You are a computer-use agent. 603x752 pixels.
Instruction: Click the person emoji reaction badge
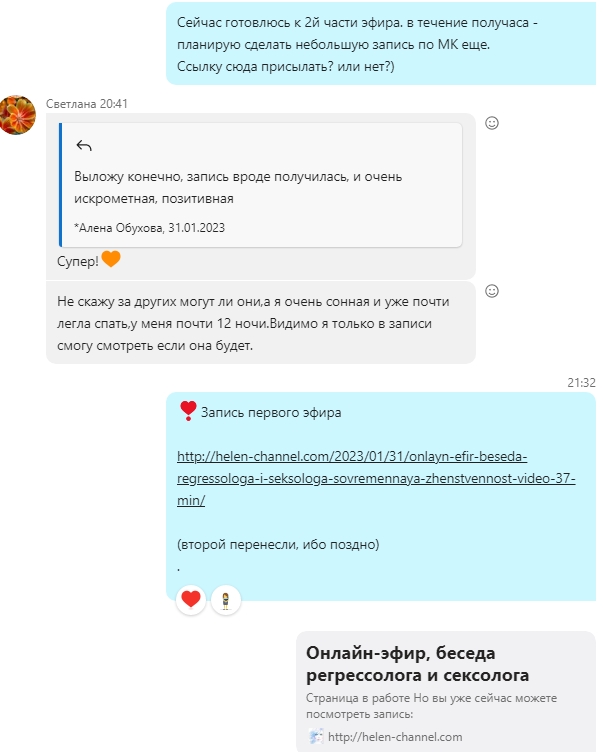click(x=225, y=600)
